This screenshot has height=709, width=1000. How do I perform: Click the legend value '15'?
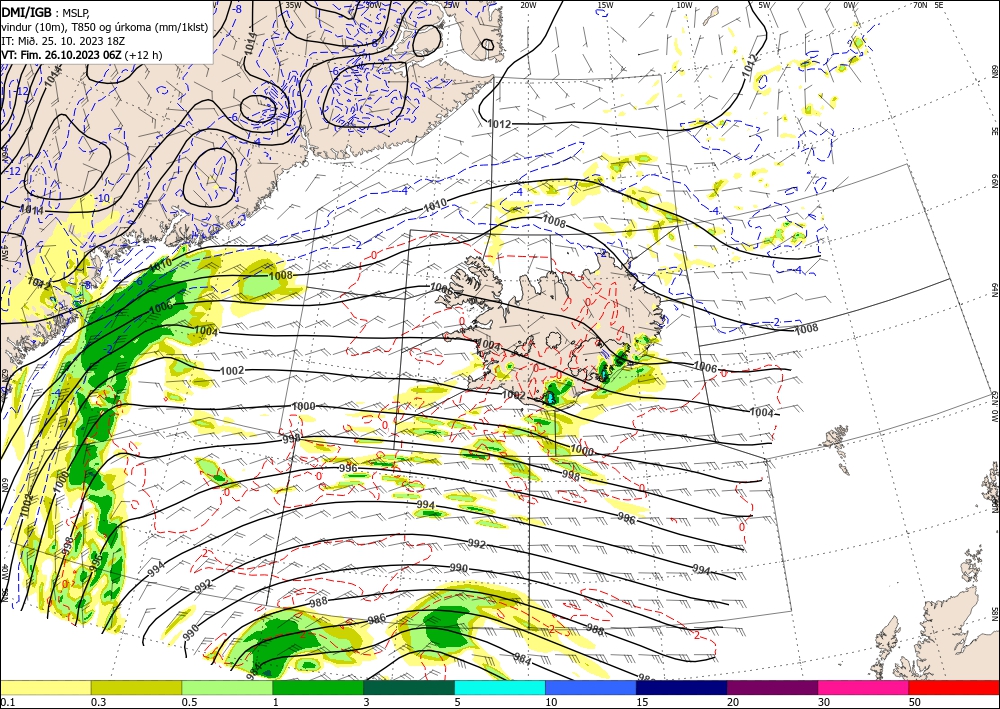tap(642, 702)
